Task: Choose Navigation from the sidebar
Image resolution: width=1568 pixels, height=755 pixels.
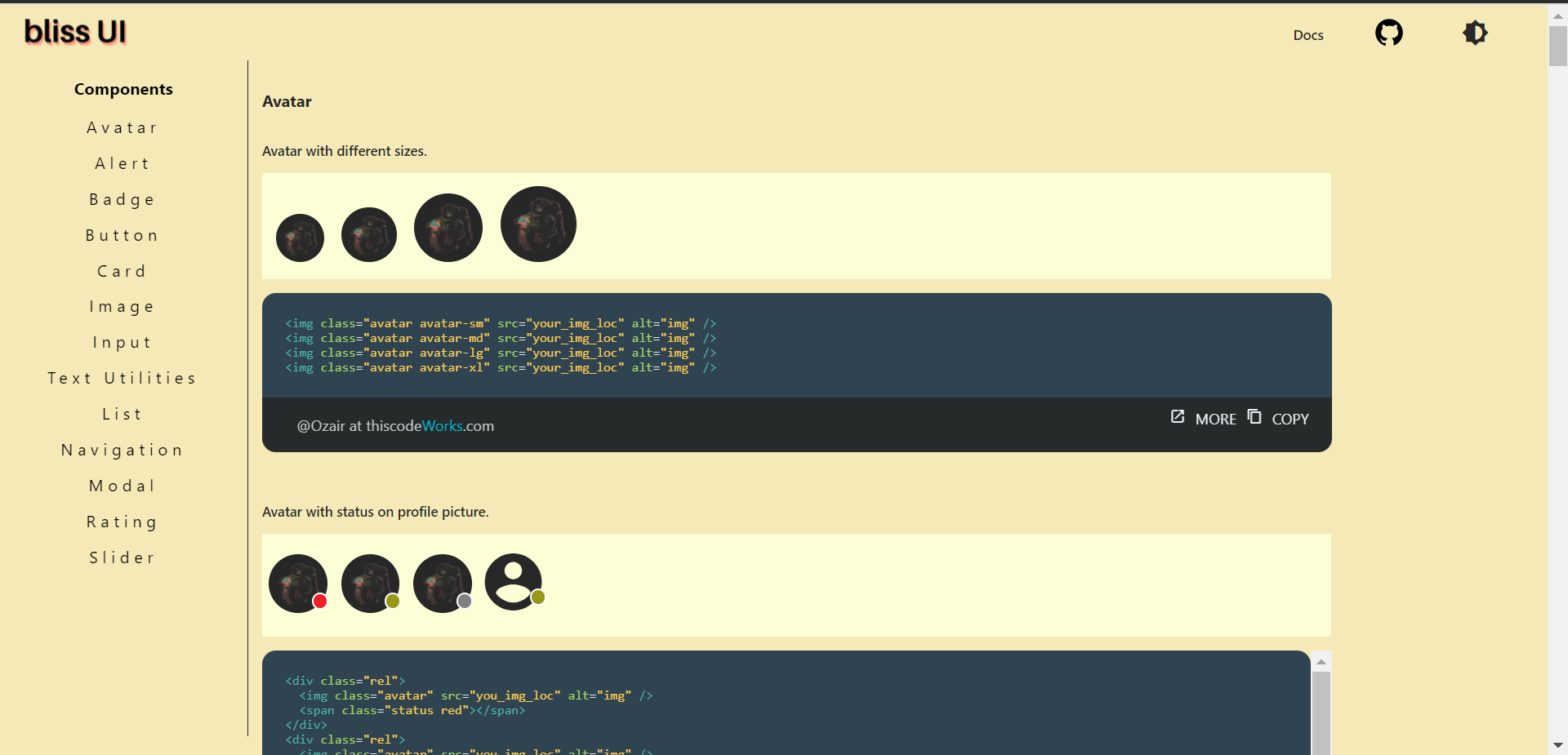Action: point(122,450)
